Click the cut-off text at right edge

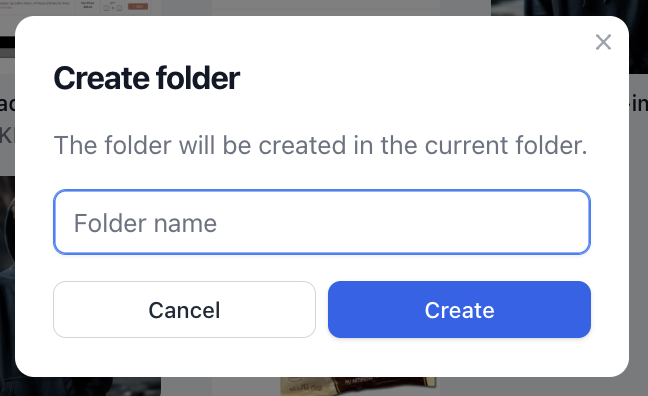[639, 104]
